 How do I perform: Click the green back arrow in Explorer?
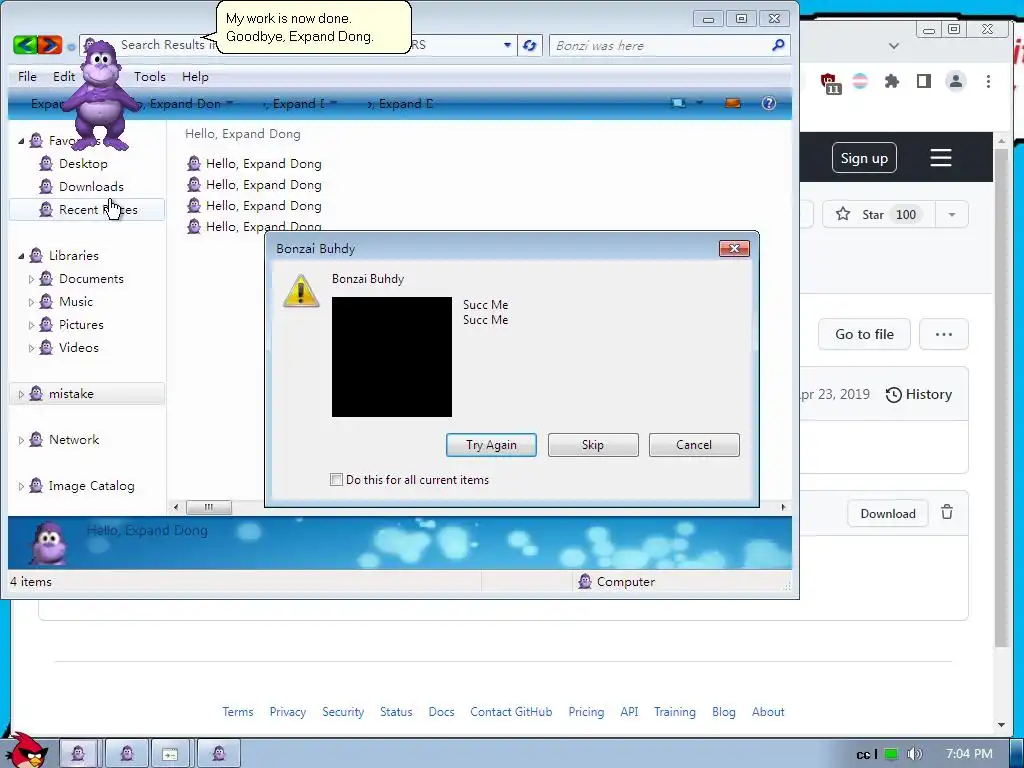click(25, 44)
